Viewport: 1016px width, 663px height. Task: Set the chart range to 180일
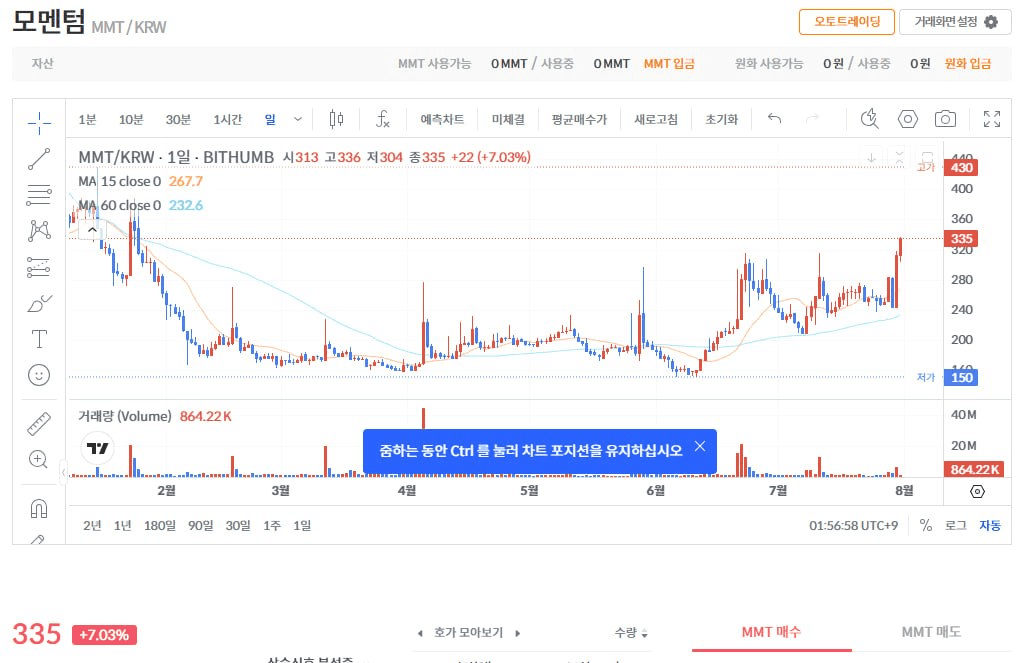coord(159,526)
